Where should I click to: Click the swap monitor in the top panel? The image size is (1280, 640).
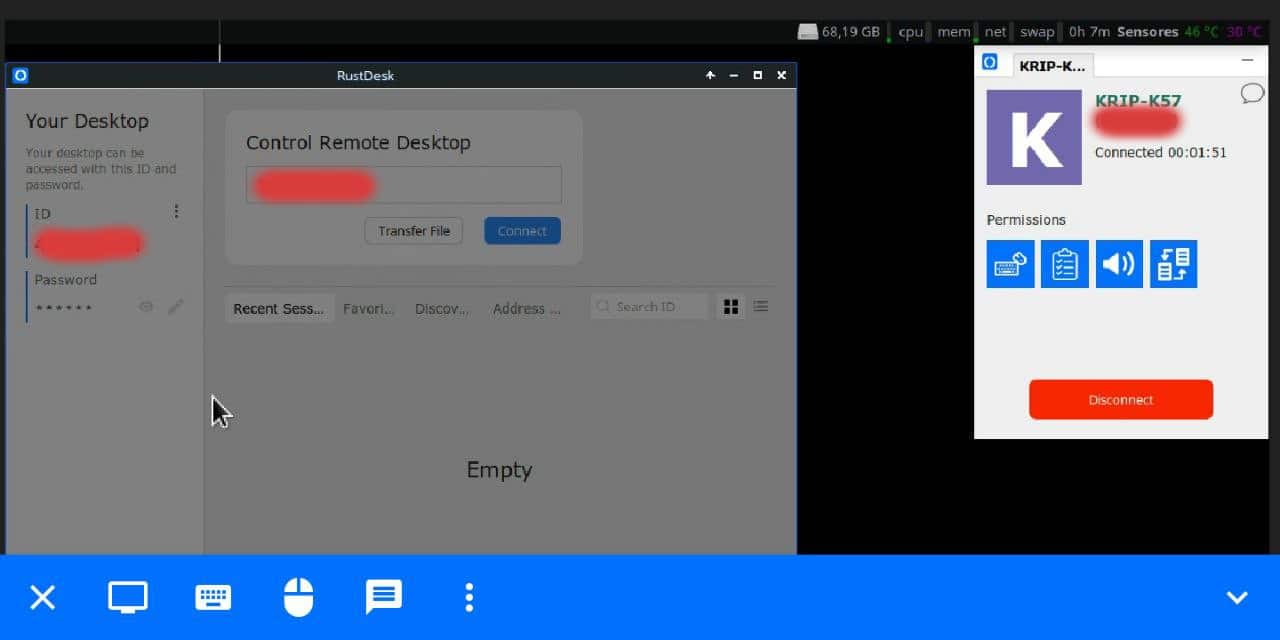(1037, 32)
